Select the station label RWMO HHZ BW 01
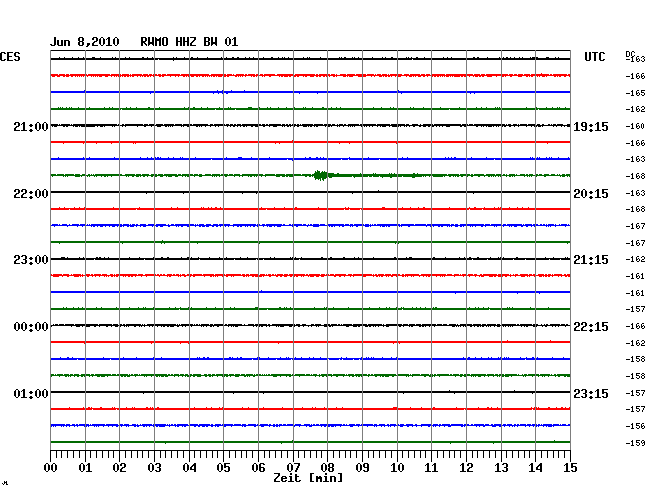The image size is (650, 494). coord(189,42)
